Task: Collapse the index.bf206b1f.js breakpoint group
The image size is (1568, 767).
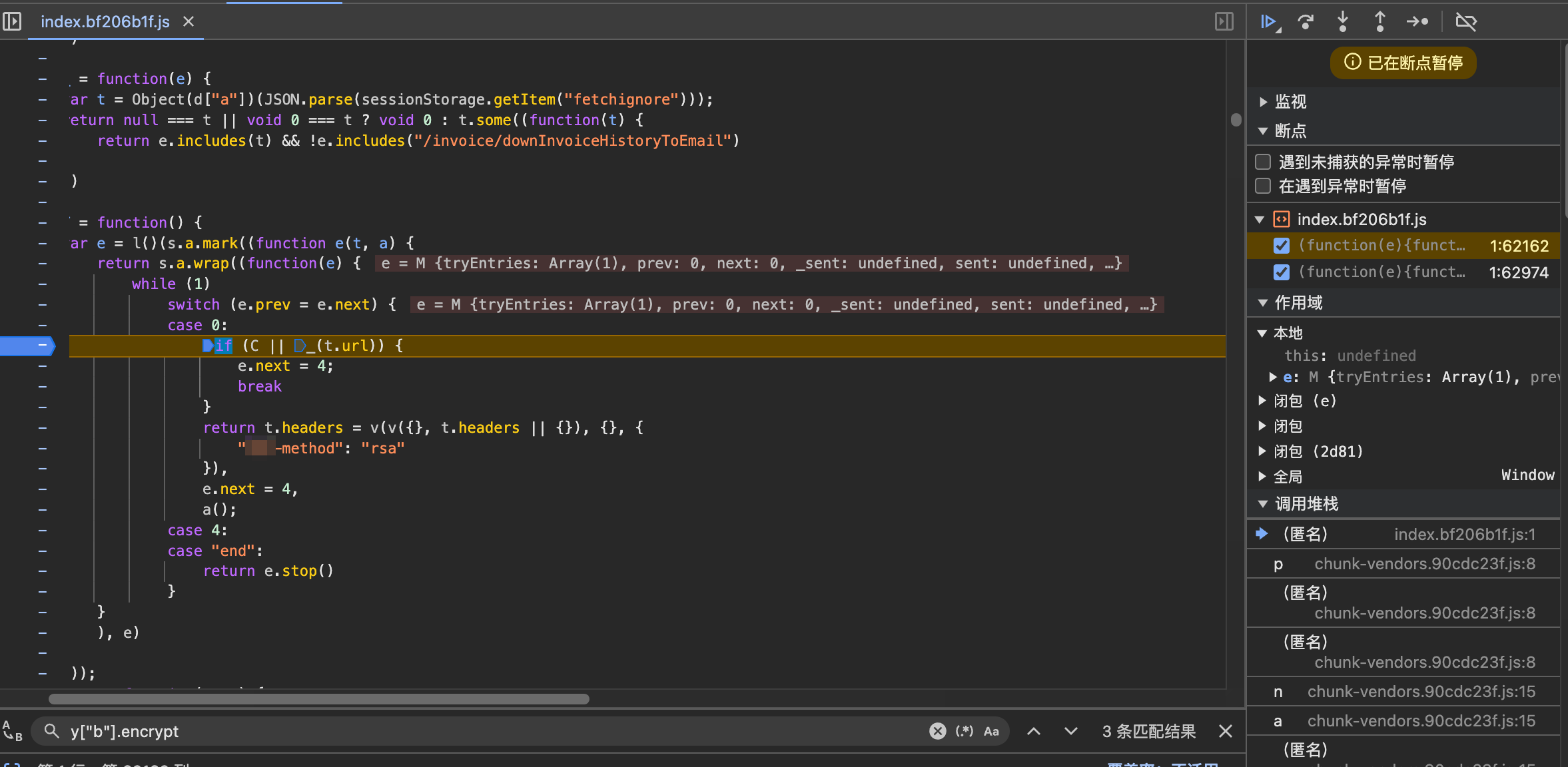Action: click(1260, 220)
